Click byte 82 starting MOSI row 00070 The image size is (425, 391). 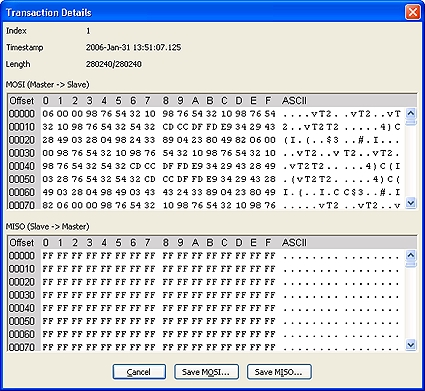(48, 205)
